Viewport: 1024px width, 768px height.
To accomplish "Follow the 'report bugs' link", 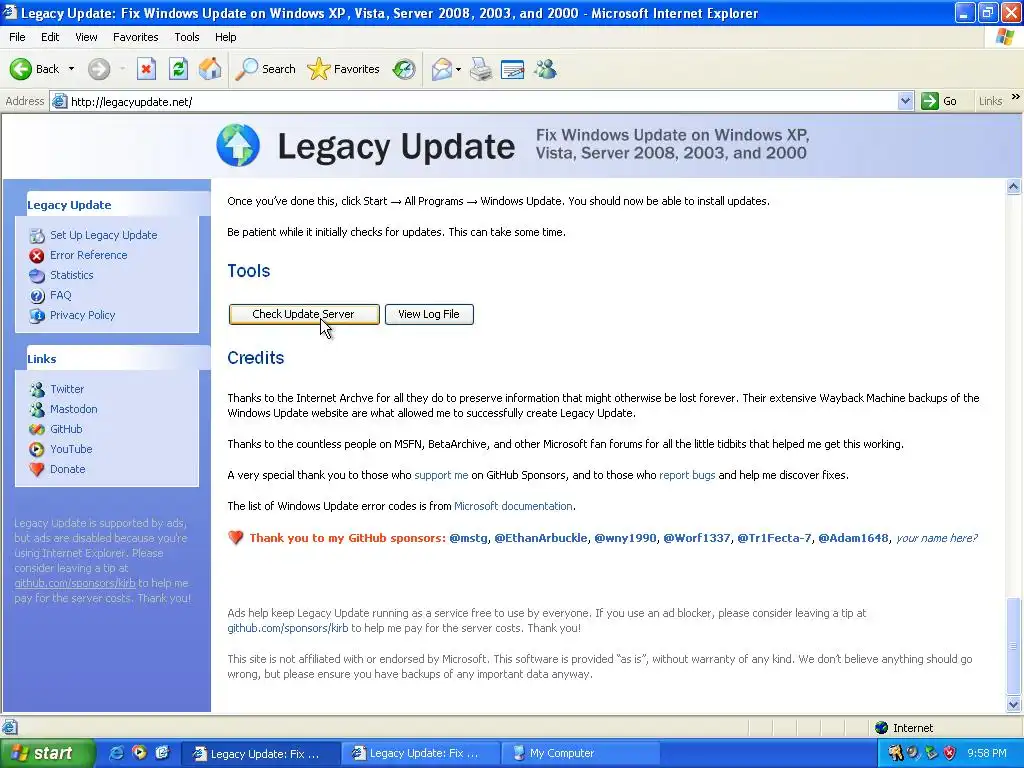I will click(x=687, y=475).
